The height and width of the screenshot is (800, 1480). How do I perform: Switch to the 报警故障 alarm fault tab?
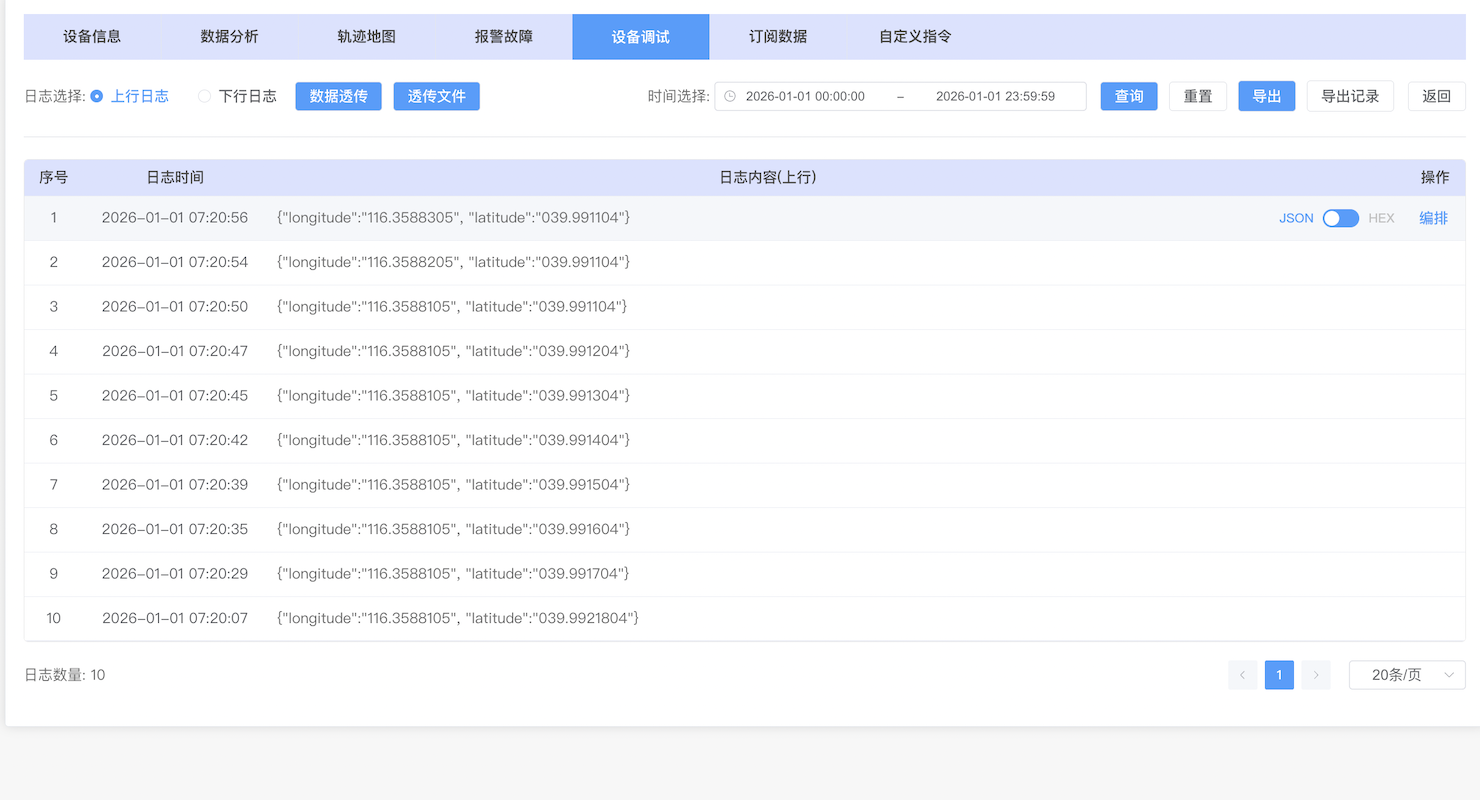(x=503, y=36)
